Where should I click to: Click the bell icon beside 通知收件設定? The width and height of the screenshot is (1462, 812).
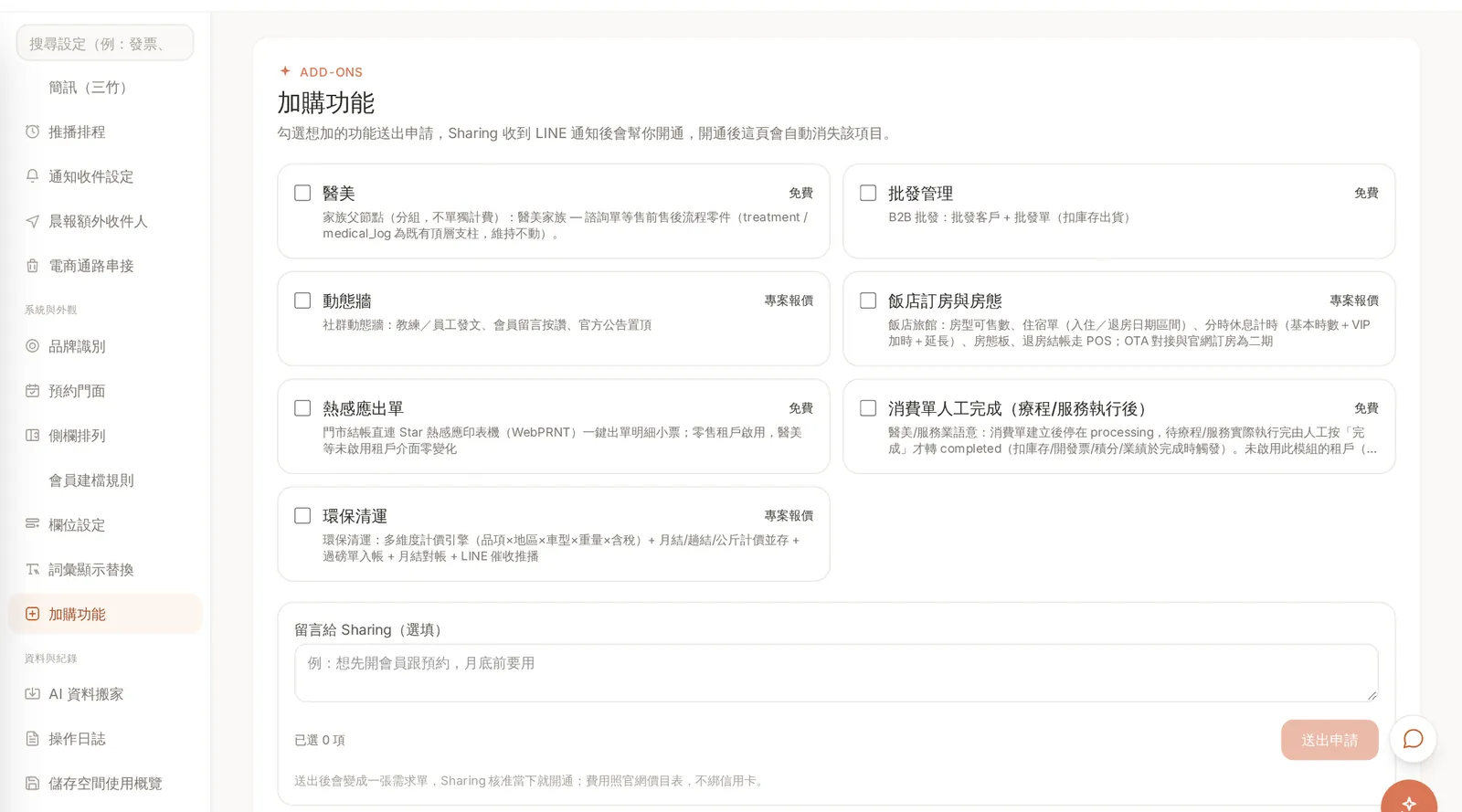32,176
